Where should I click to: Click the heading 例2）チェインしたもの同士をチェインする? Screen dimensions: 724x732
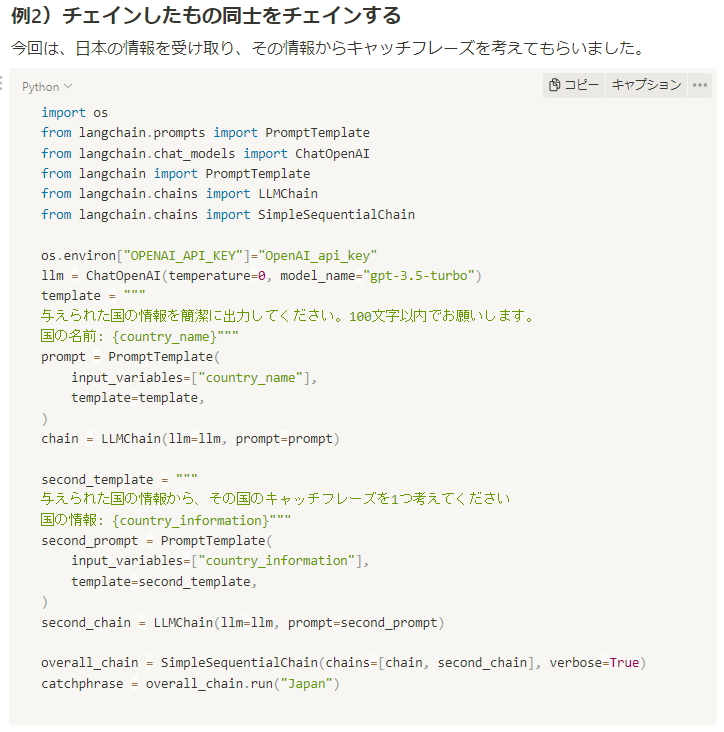coord(205,16)
